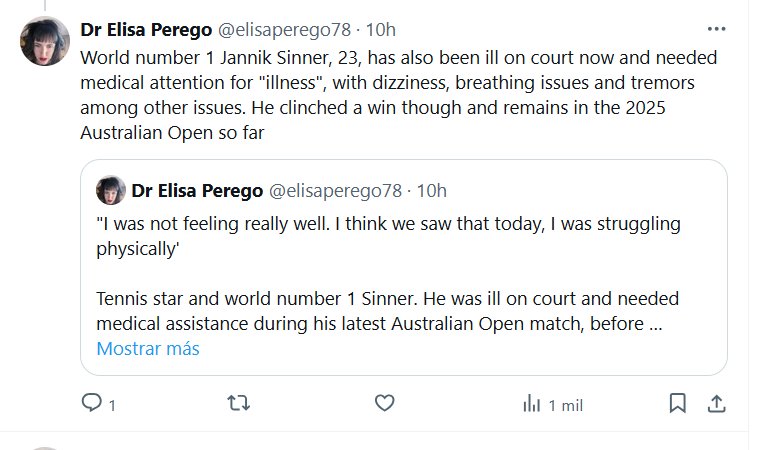Image resolution: width=762 pixels, height=450 pixels.
Task: Reply to Dr Elisa Perego's tweet
Action: (x=92, y=403)
